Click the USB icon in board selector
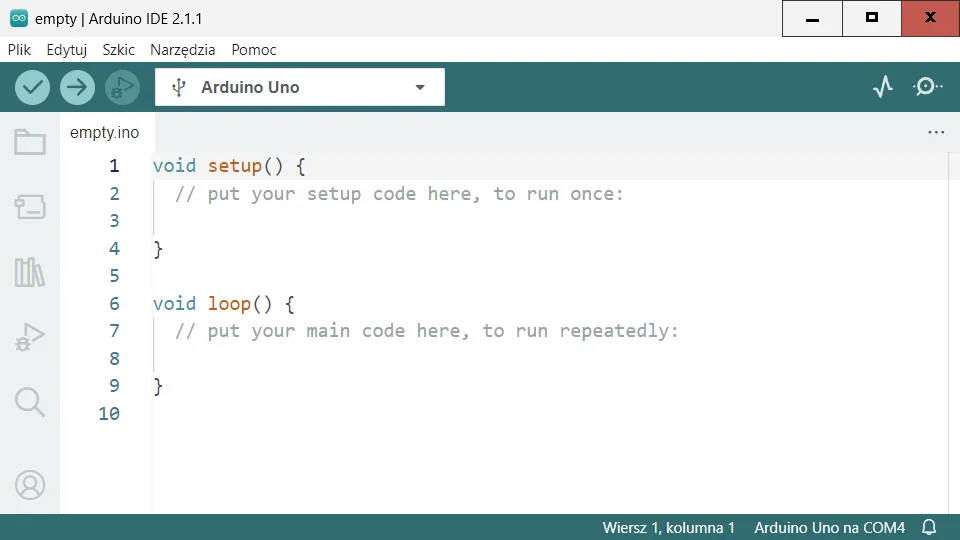 coord(178,87)
